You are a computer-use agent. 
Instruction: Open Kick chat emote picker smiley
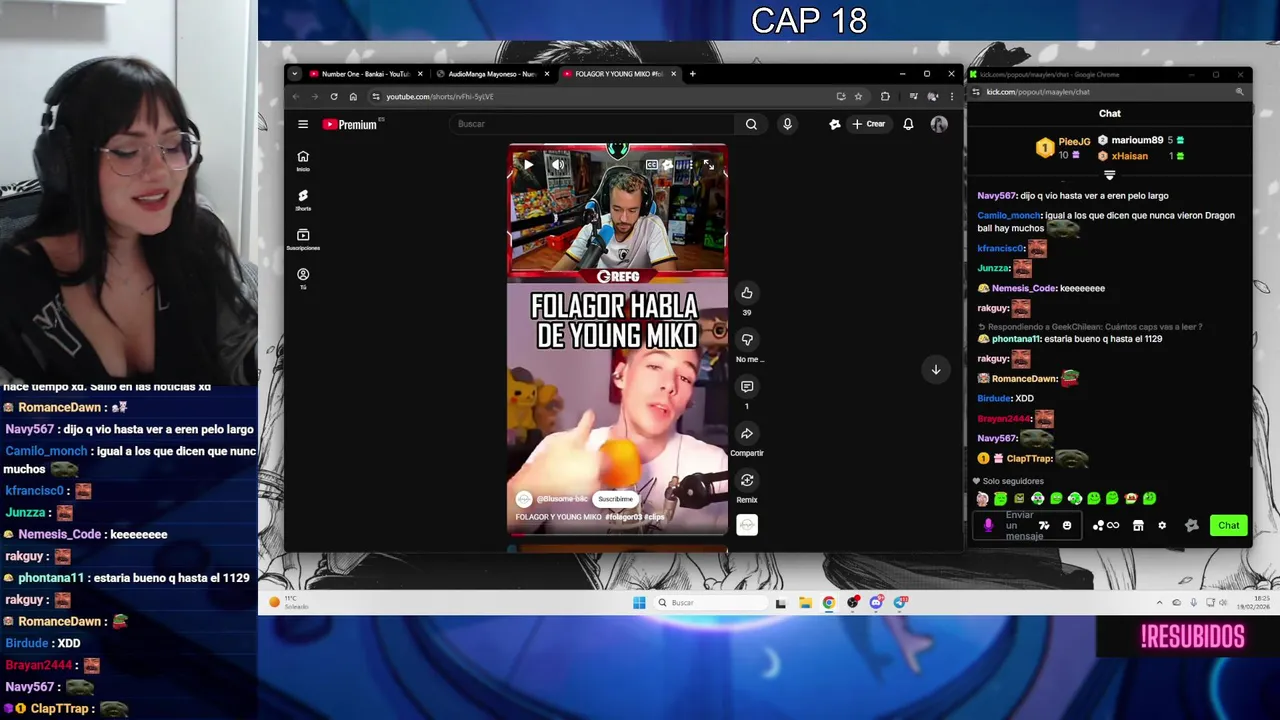point(1066,526)
